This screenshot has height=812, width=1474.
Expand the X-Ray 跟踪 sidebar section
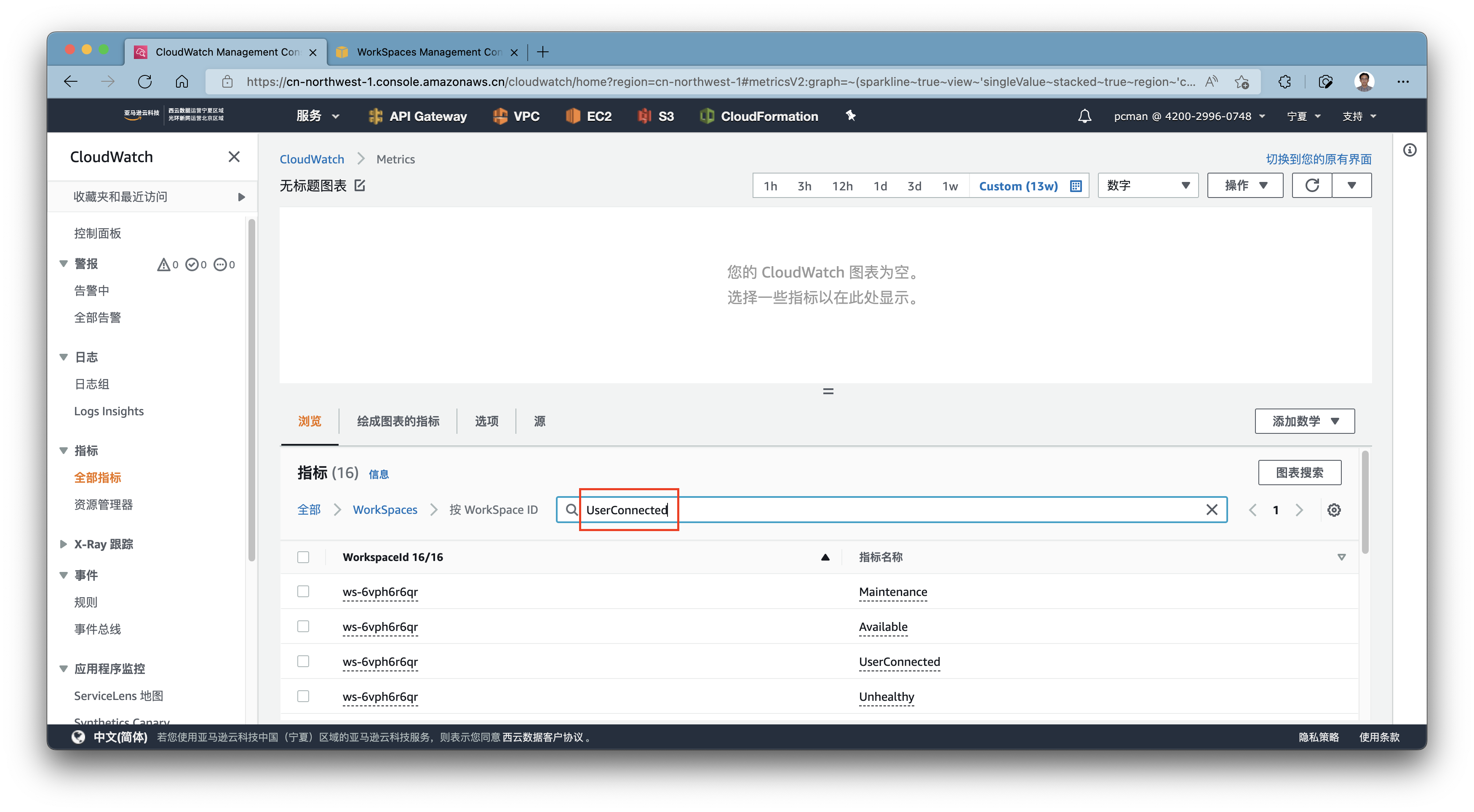pyautogui.click(x=64, y=544)
